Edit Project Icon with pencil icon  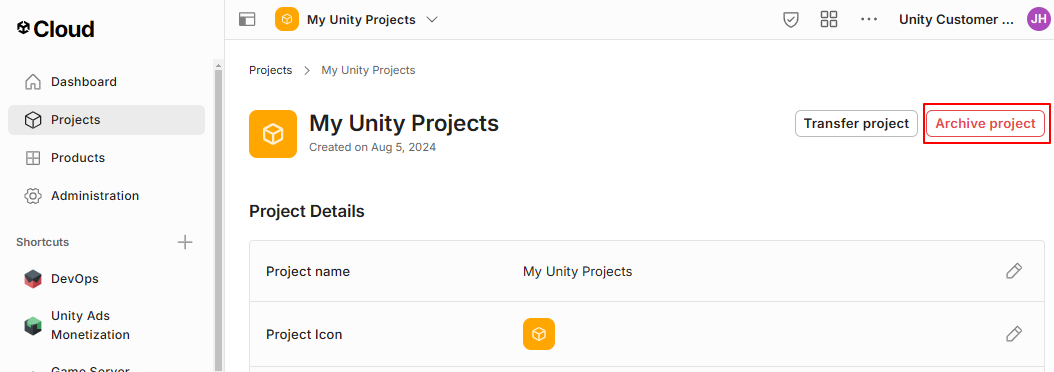(x=1014, y=334)
